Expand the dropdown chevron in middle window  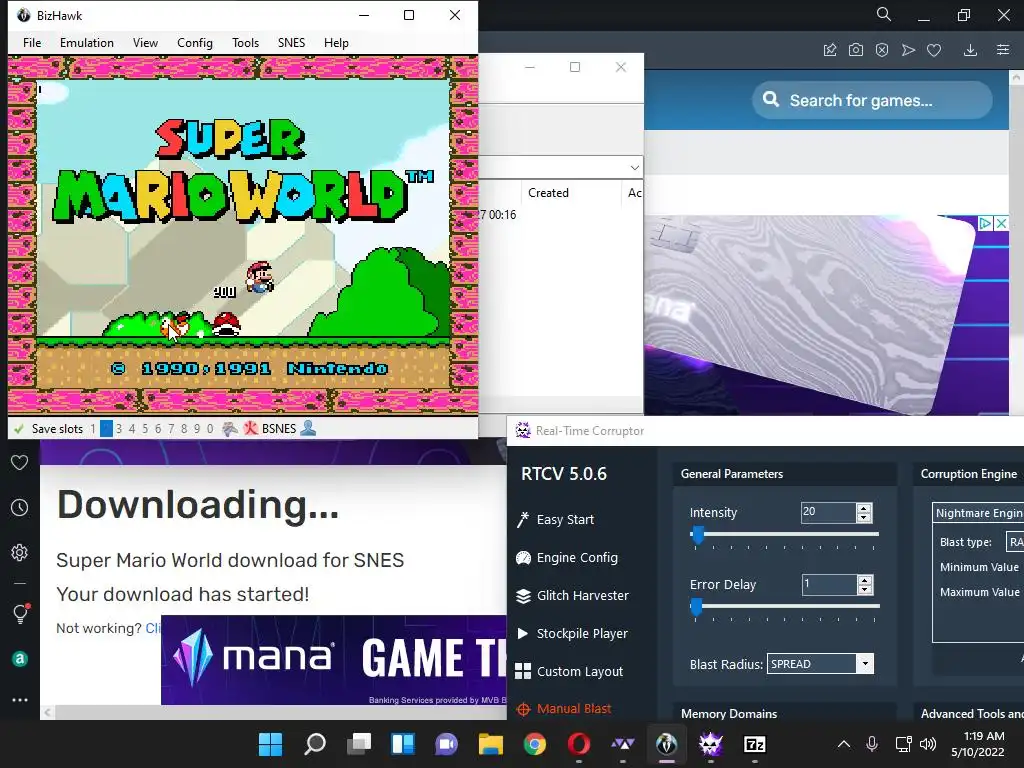(x=634, y=168)
